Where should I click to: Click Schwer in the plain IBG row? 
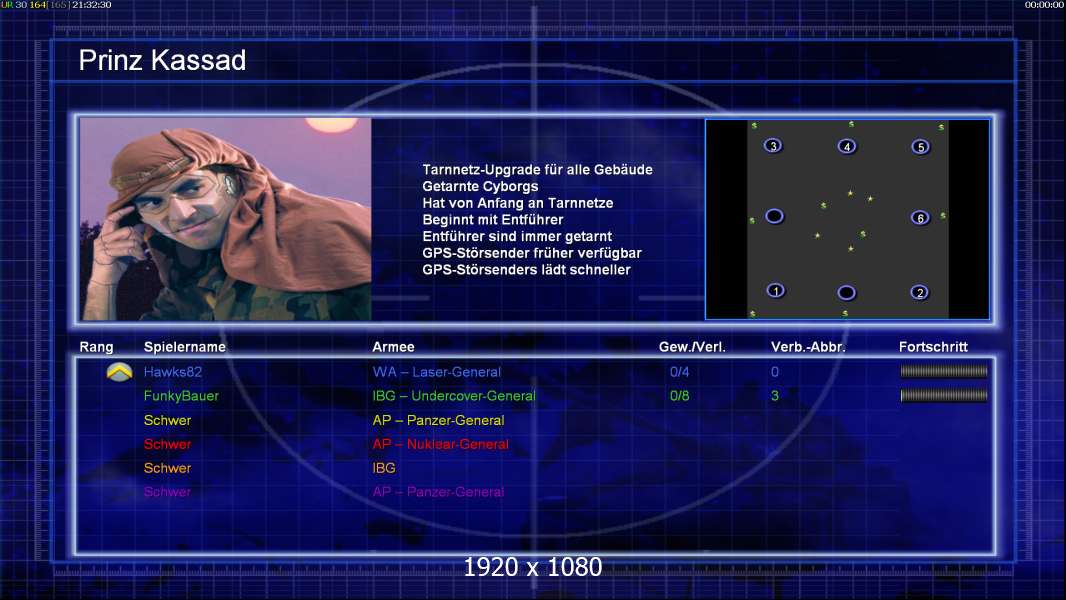[167, 467]
